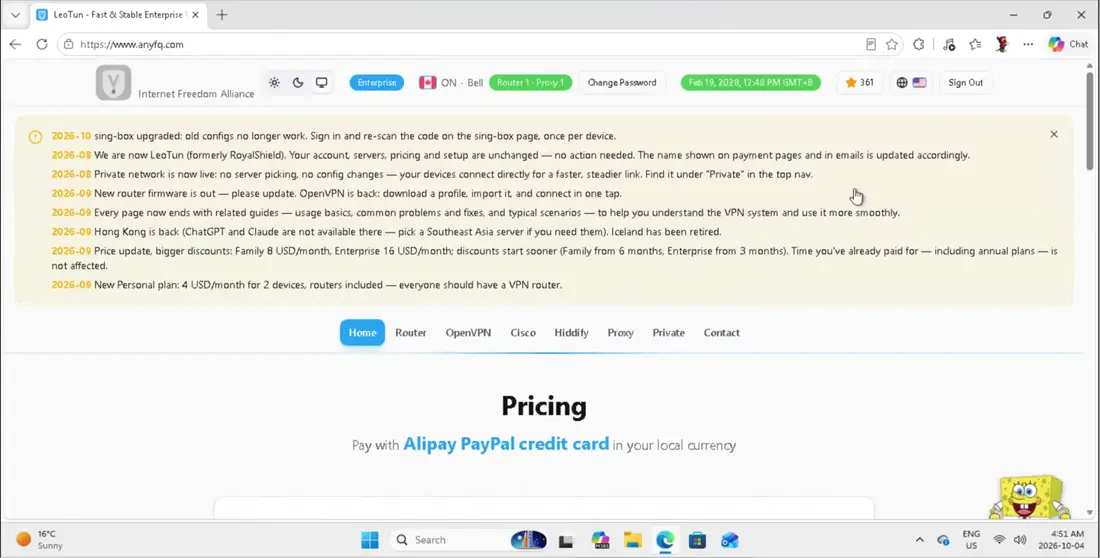The height and width of the screenshot is (558, 1100).
Task: Open Outlook from taskbar
Action: pos(730,540)
